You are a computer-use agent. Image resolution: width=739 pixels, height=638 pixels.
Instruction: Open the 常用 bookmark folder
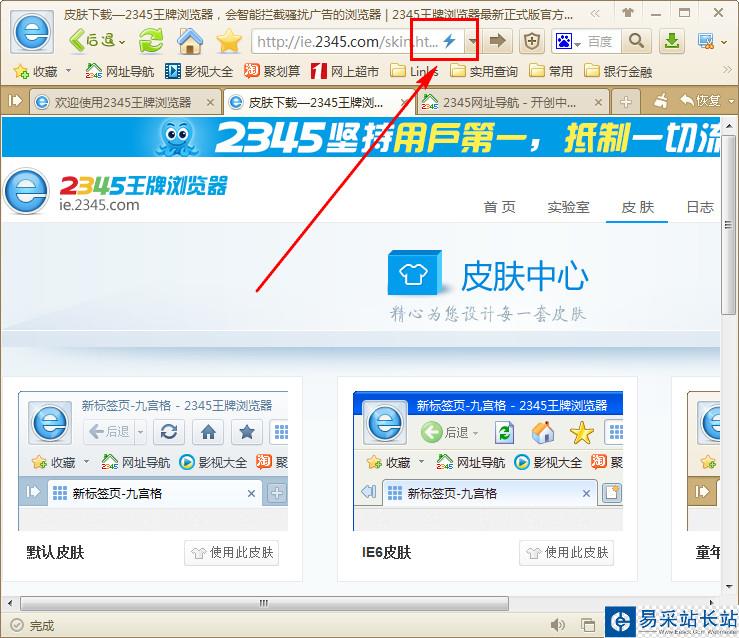551,71
